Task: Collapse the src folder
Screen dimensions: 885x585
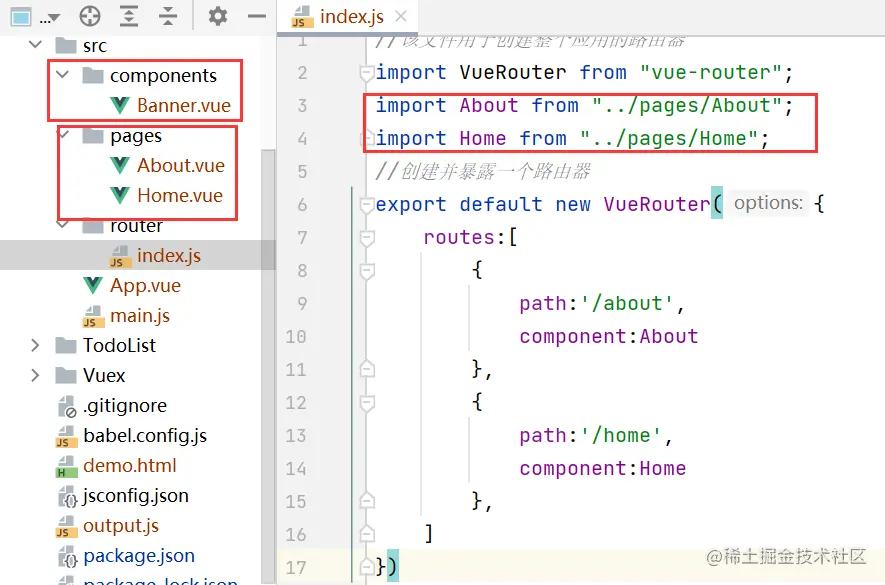Action: pyautogui.click(x=36, y=45)
